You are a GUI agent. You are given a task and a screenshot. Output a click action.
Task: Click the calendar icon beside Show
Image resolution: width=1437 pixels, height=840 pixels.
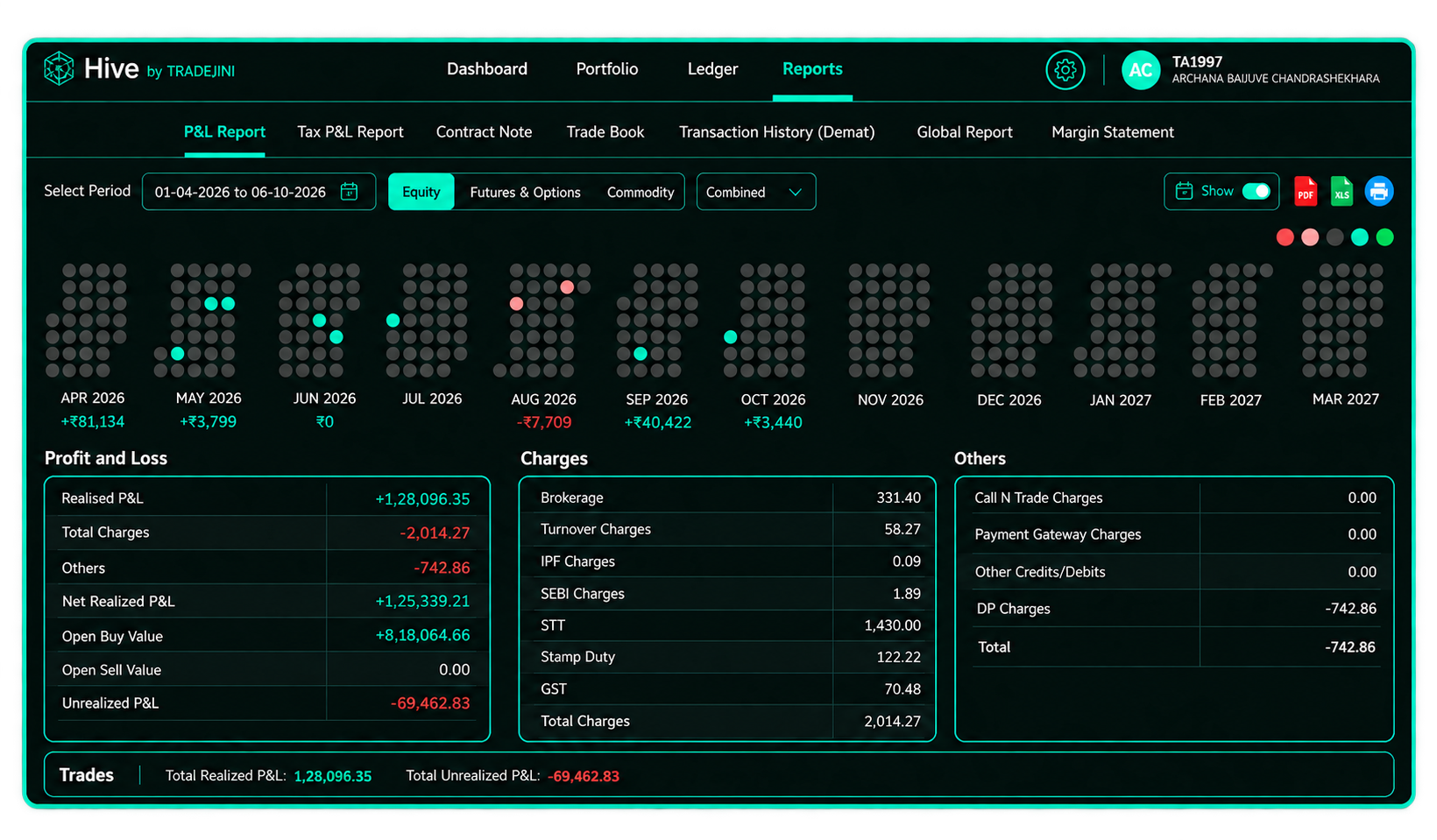click(x=1184, y=191)
